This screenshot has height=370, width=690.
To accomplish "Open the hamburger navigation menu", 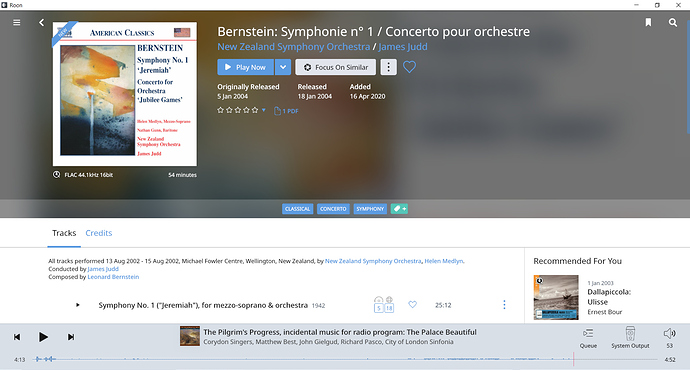I will click(17, 22).
